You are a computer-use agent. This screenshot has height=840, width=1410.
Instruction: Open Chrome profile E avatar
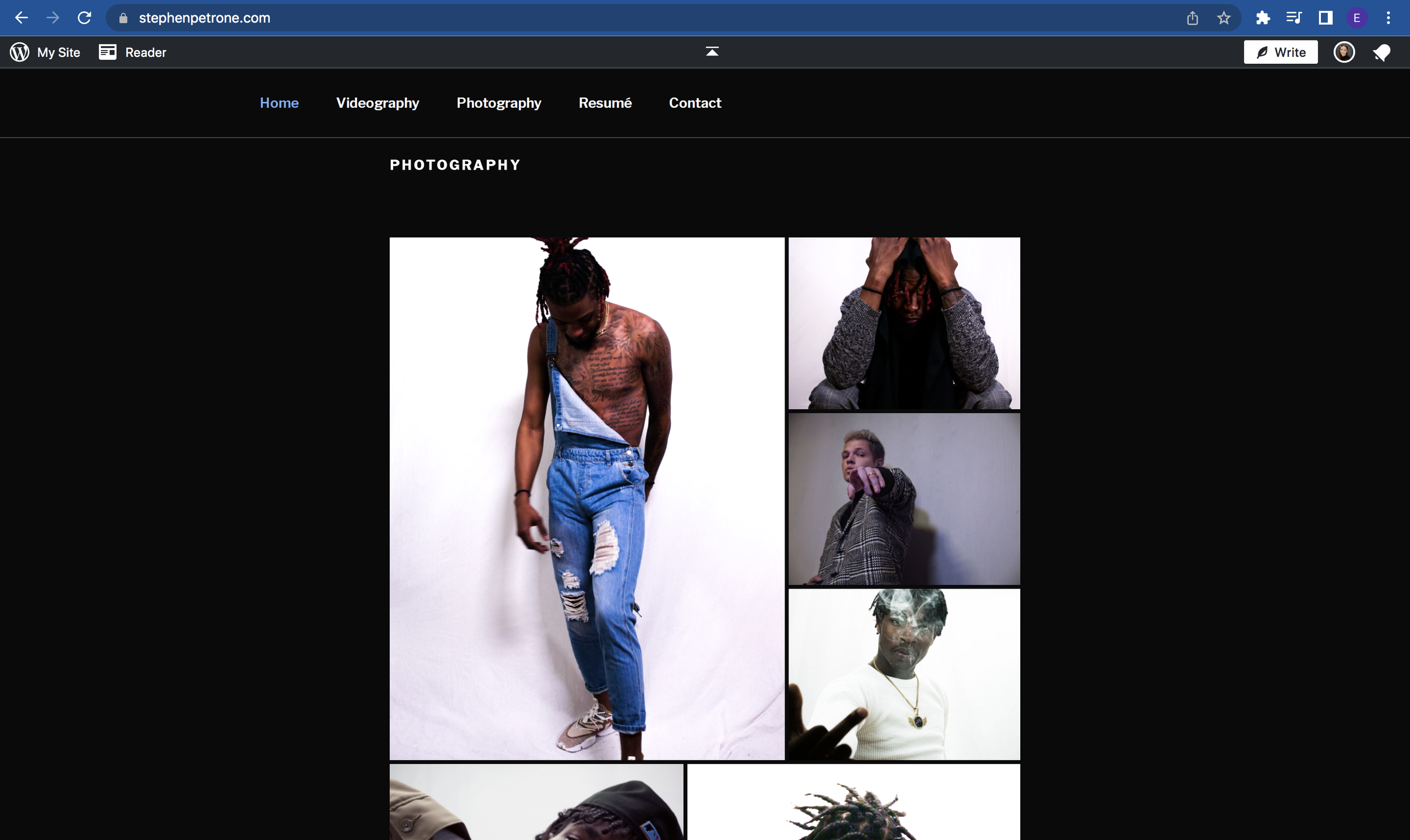1357,18
